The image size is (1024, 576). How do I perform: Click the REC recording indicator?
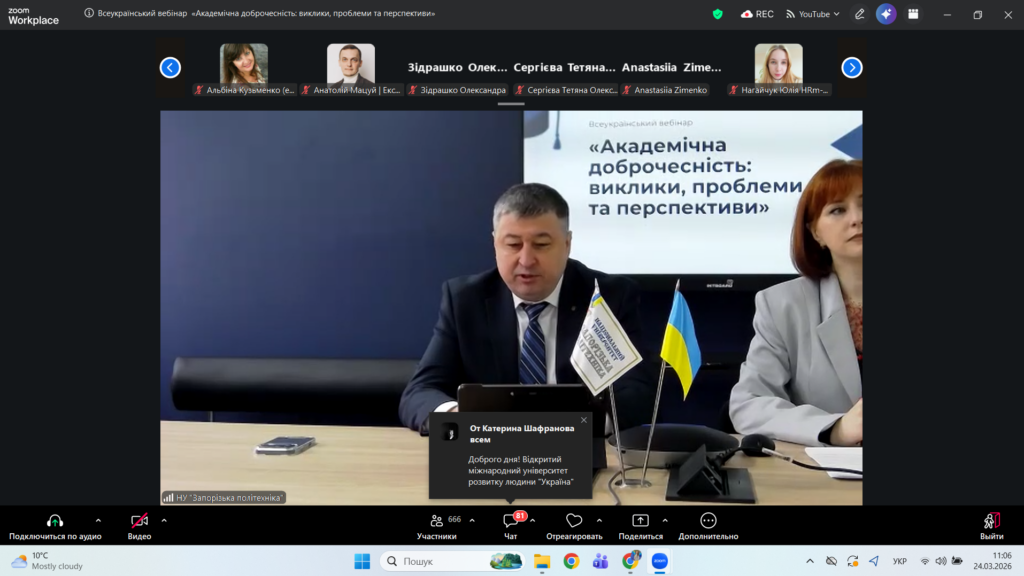[x=757, y=14]
